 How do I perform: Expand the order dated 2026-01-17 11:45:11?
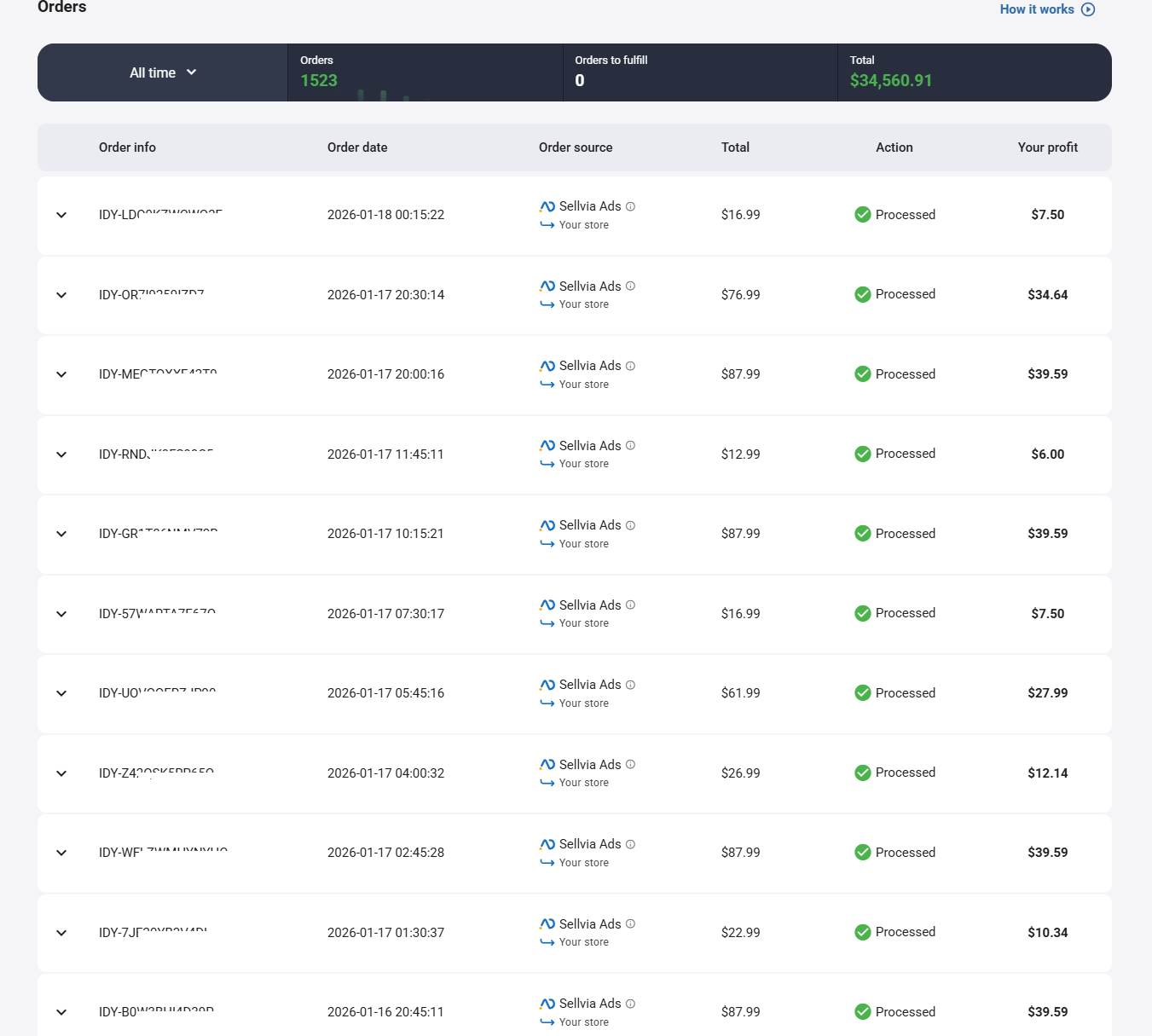point(61,454)
